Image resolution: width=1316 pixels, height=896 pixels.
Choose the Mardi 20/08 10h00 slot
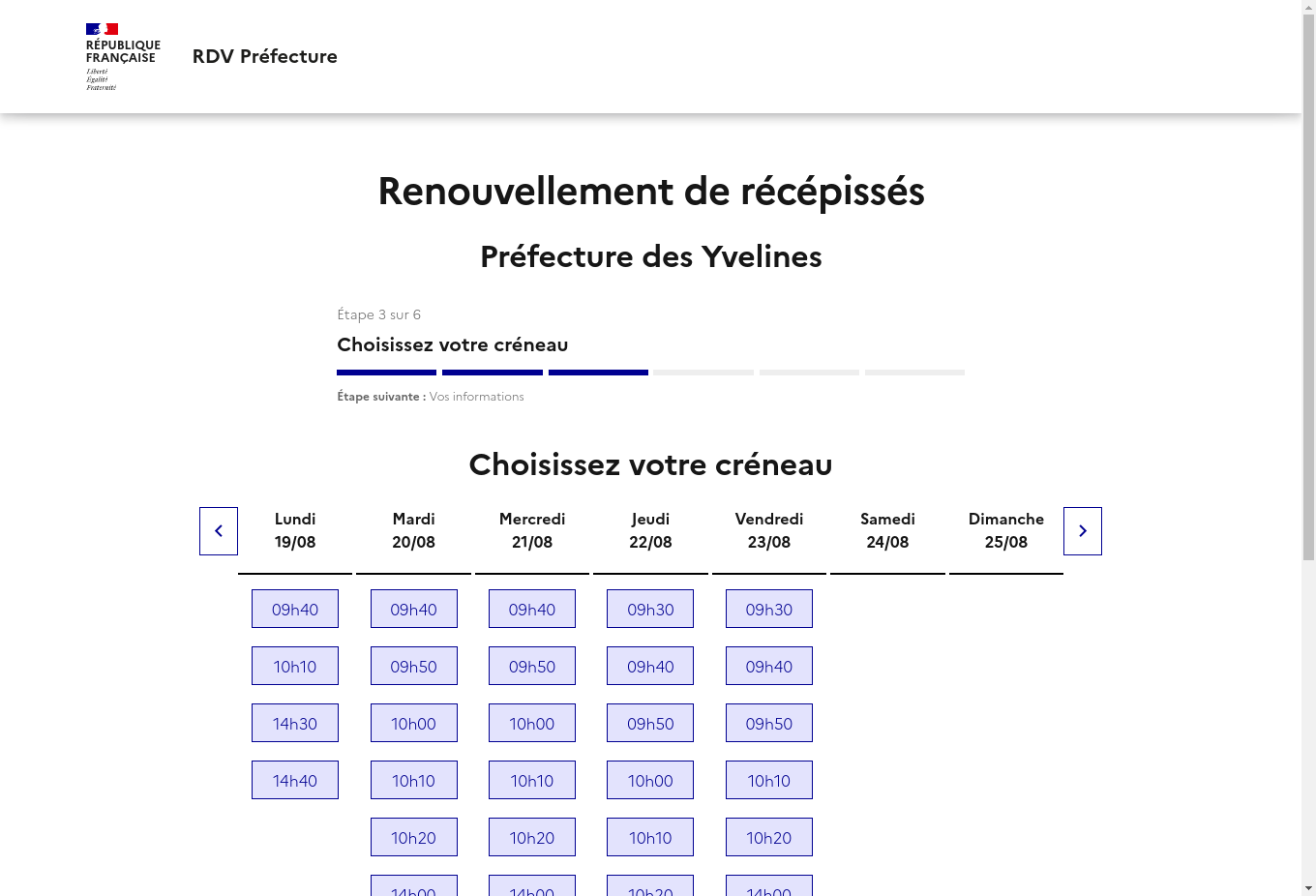click(x=414, y=723)
